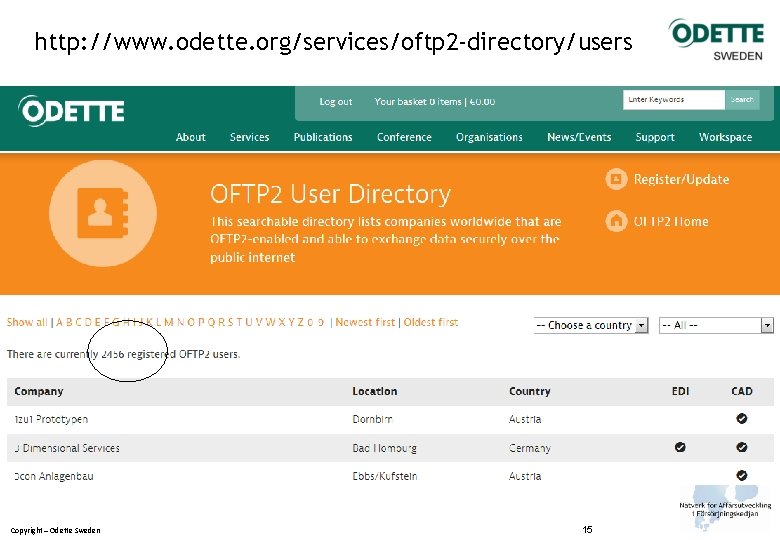Image resolution: width=780 pixels, height=540 pixels.
Task: Click the 1zu1 Prototypen company name
Action: 51,420
